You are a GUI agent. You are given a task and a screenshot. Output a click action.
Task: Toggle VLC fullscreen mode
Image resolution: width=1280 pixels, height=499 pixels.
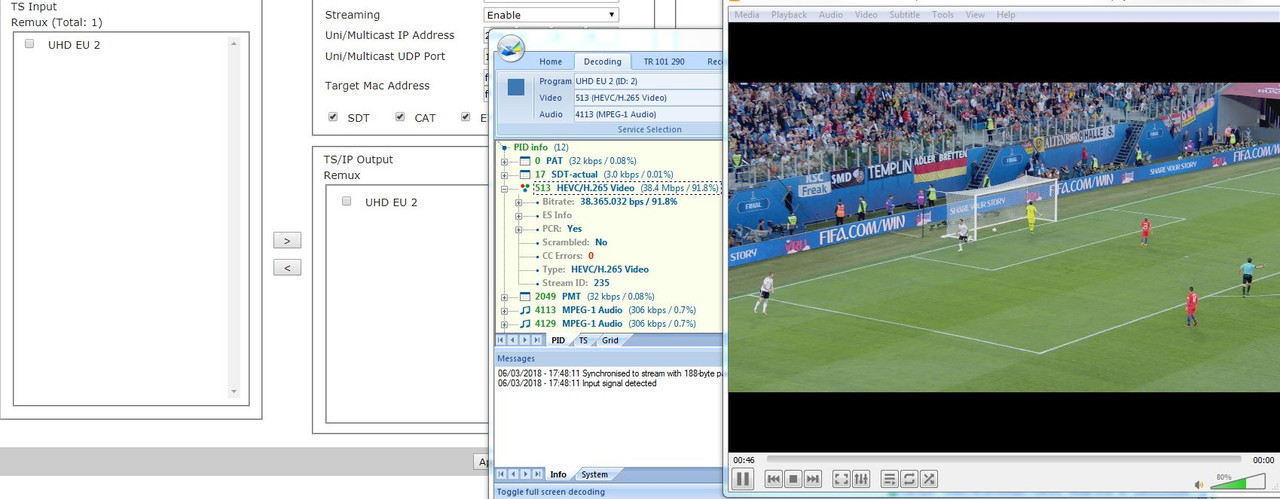842,479
